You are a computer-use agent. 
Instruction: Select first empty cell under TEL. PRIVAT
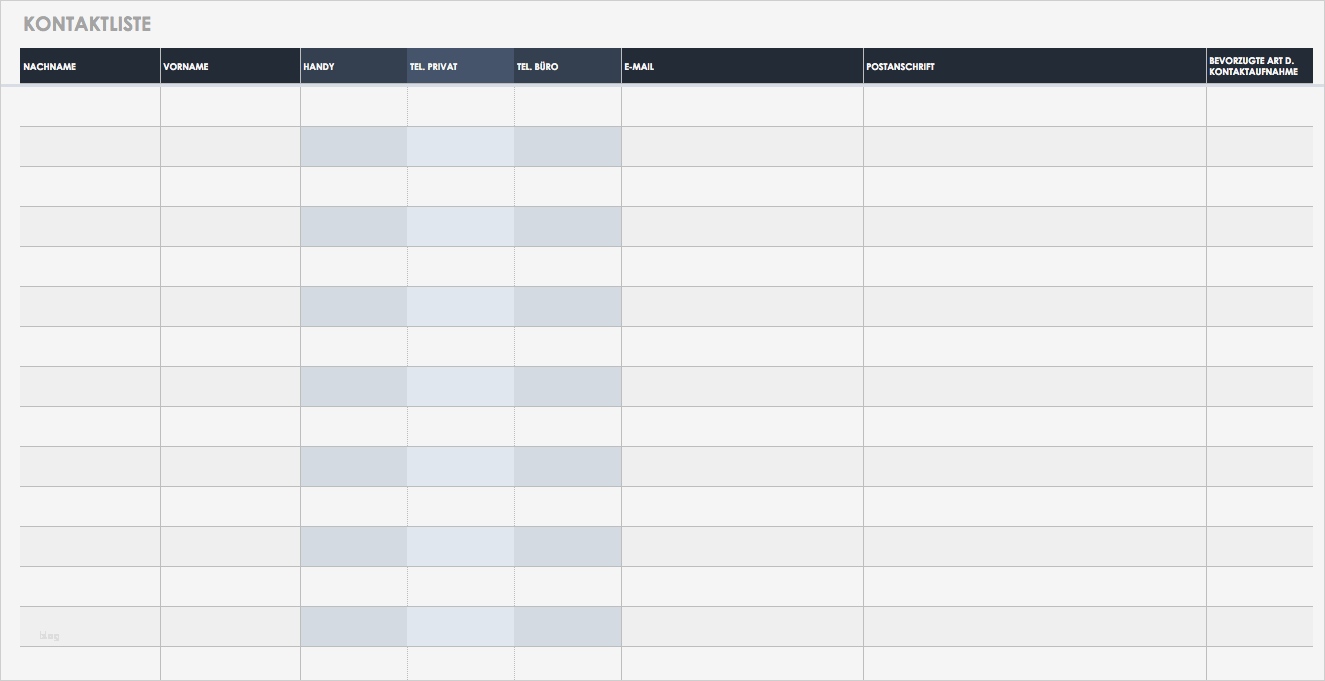click(x=461, y=107)
